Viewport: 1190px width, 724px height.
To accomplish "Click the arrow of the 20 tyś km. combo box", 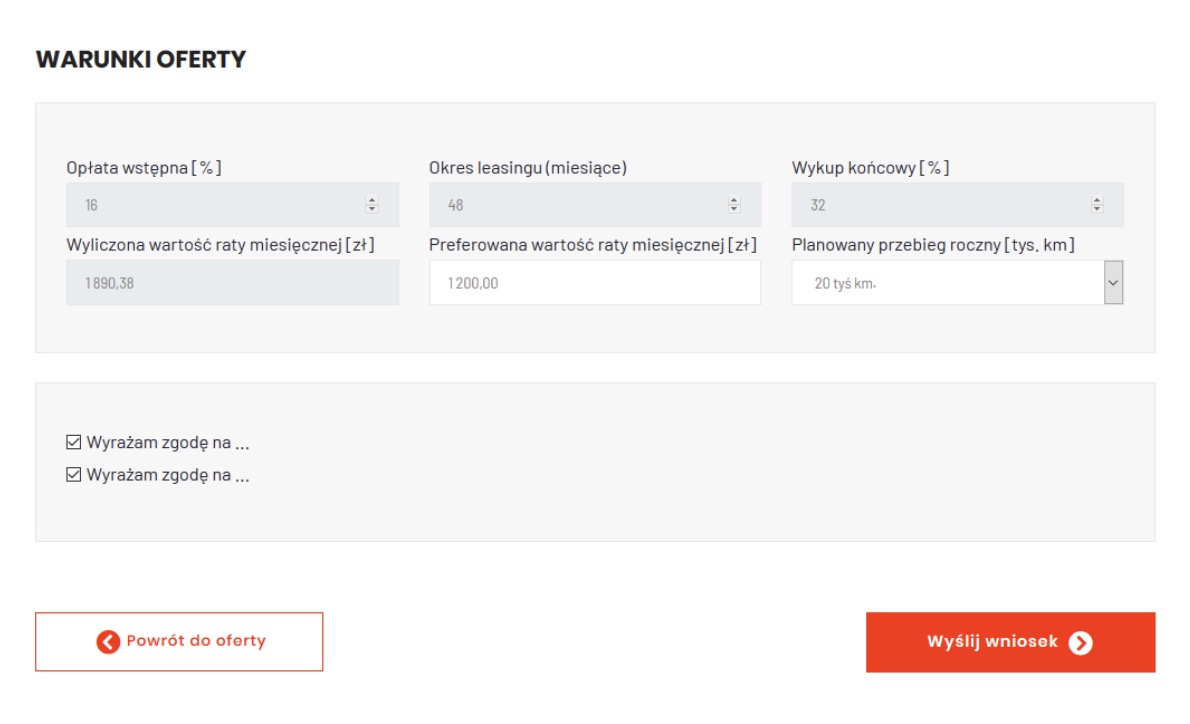I will coord(1113,283).
